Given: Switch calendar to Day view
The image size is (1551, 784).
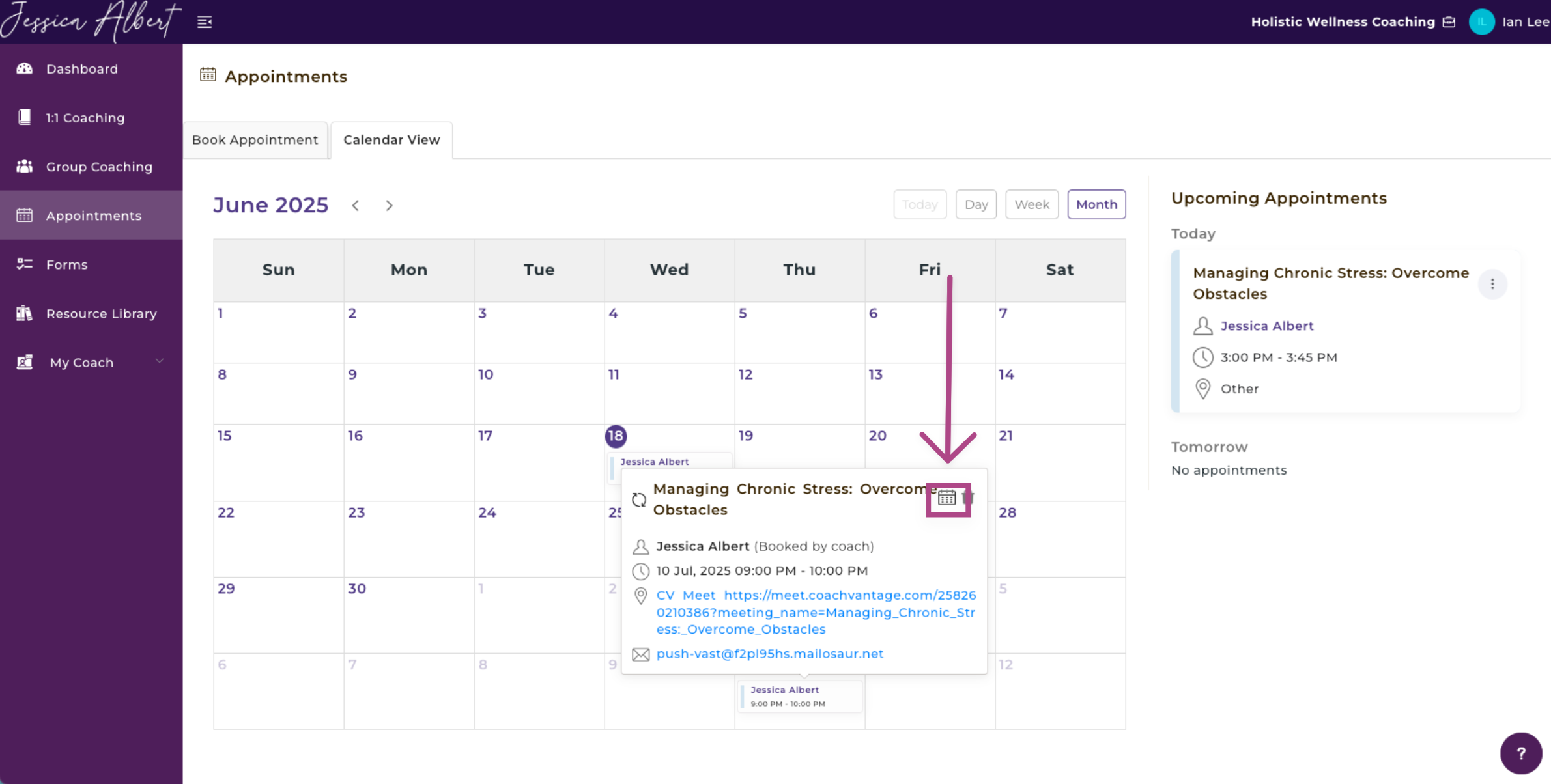Looking at the screenshot, I should (x=976, y=204).
